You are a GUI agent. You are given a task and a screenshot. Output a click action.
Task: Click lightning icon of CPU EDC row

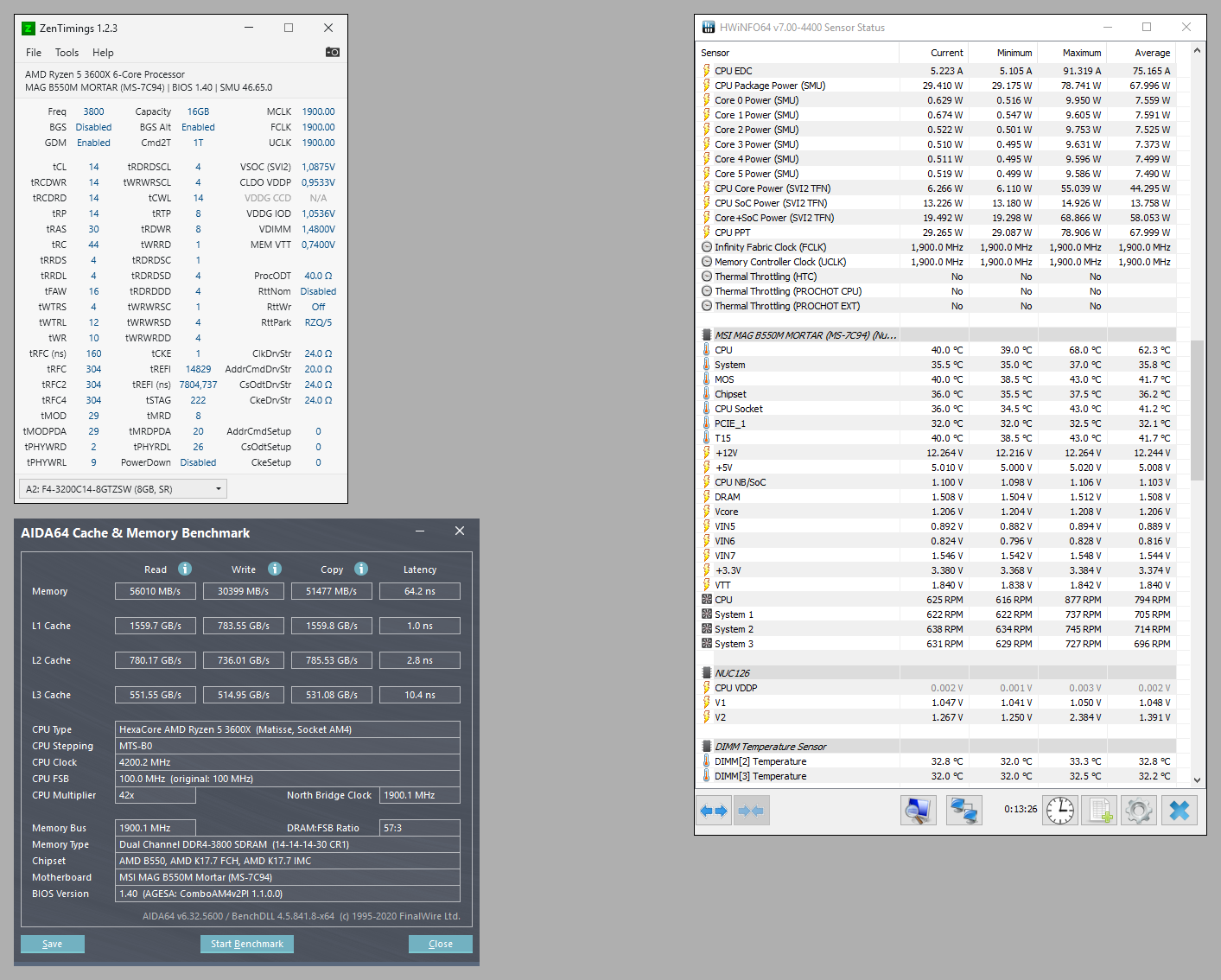coord(707,71)
